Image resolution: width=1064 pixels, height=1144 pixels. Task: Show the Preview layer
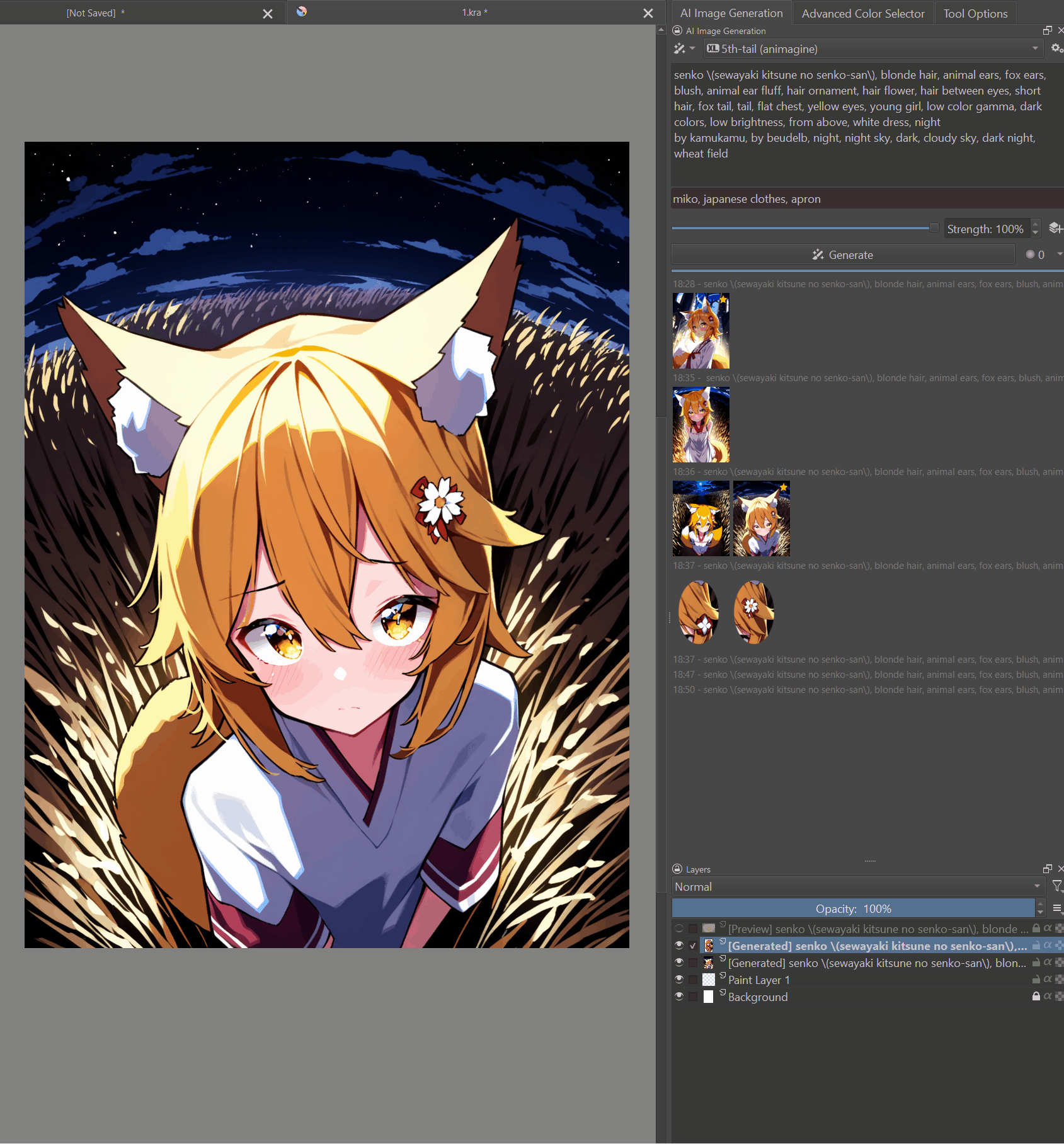pyautogui.click(x=679, y=929)
